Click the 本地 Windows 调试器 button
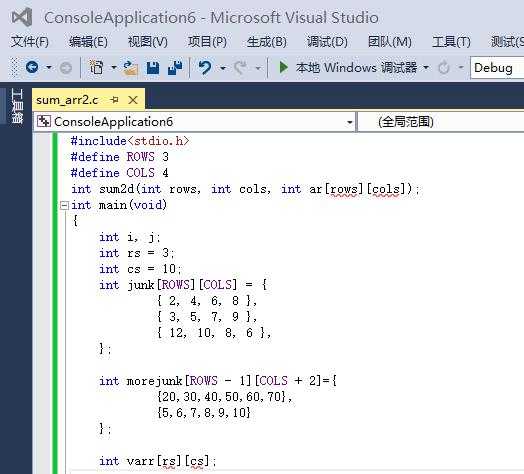The image size is (524, 474). coord(356,68)
